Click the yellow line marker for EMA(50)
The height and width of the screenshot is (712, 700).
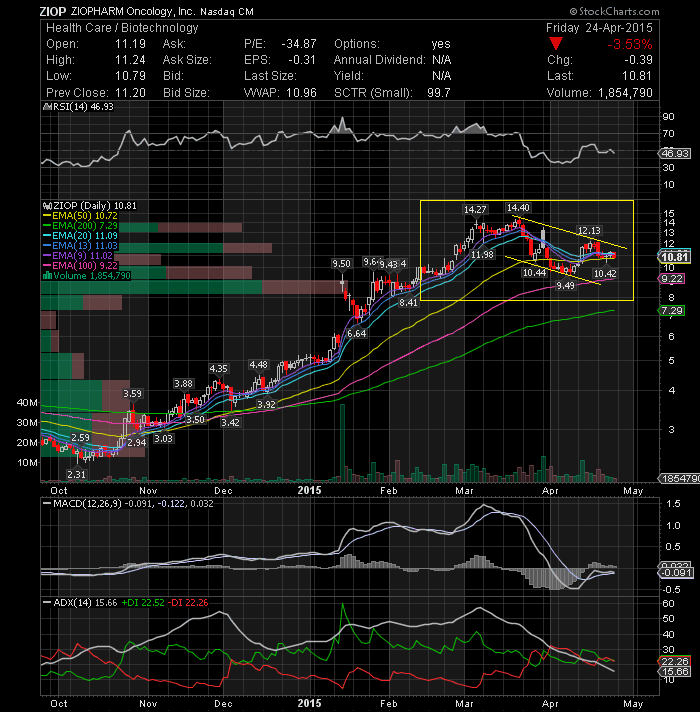click(x=47, y=216)
